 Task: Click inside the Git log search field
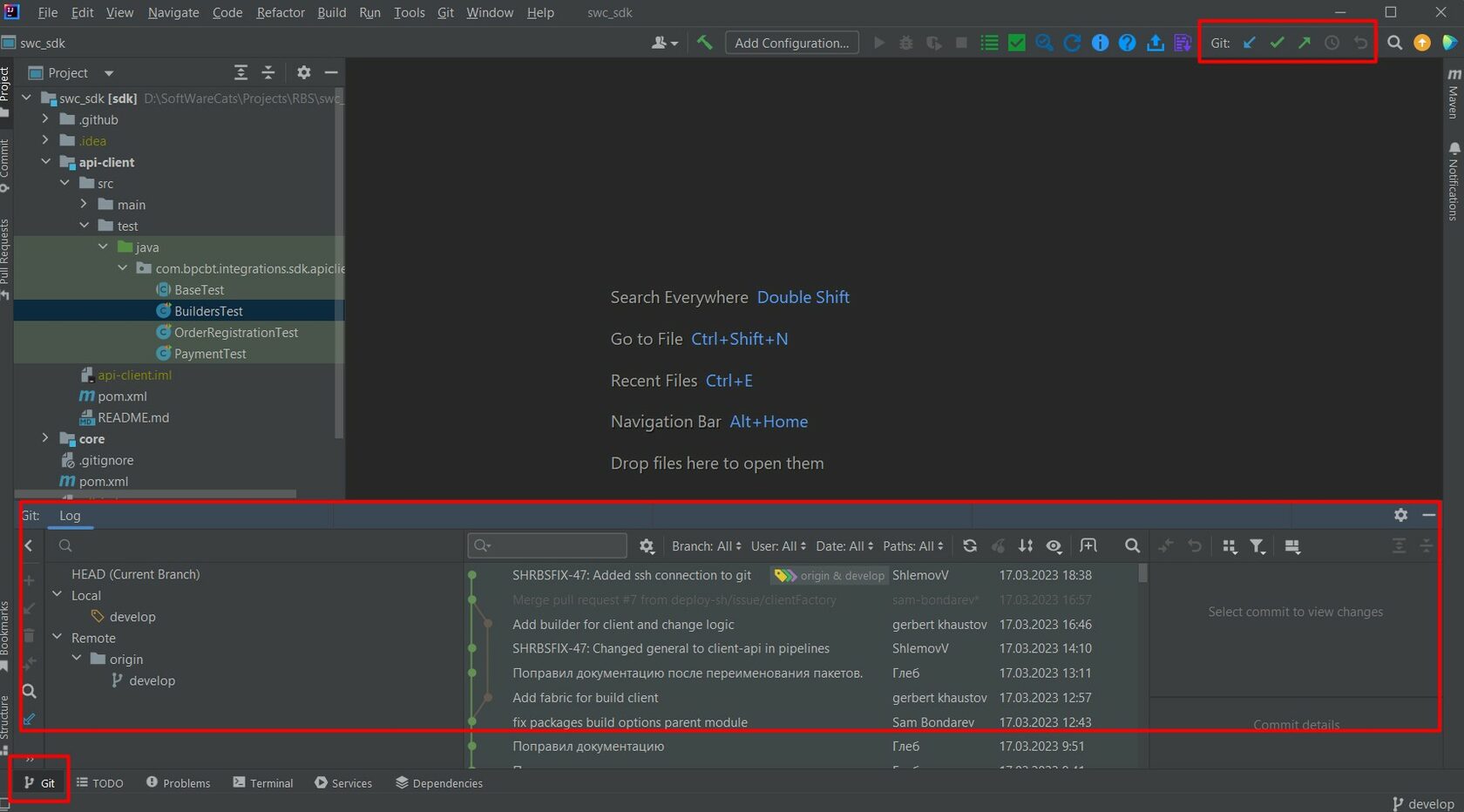click(547, 545)
